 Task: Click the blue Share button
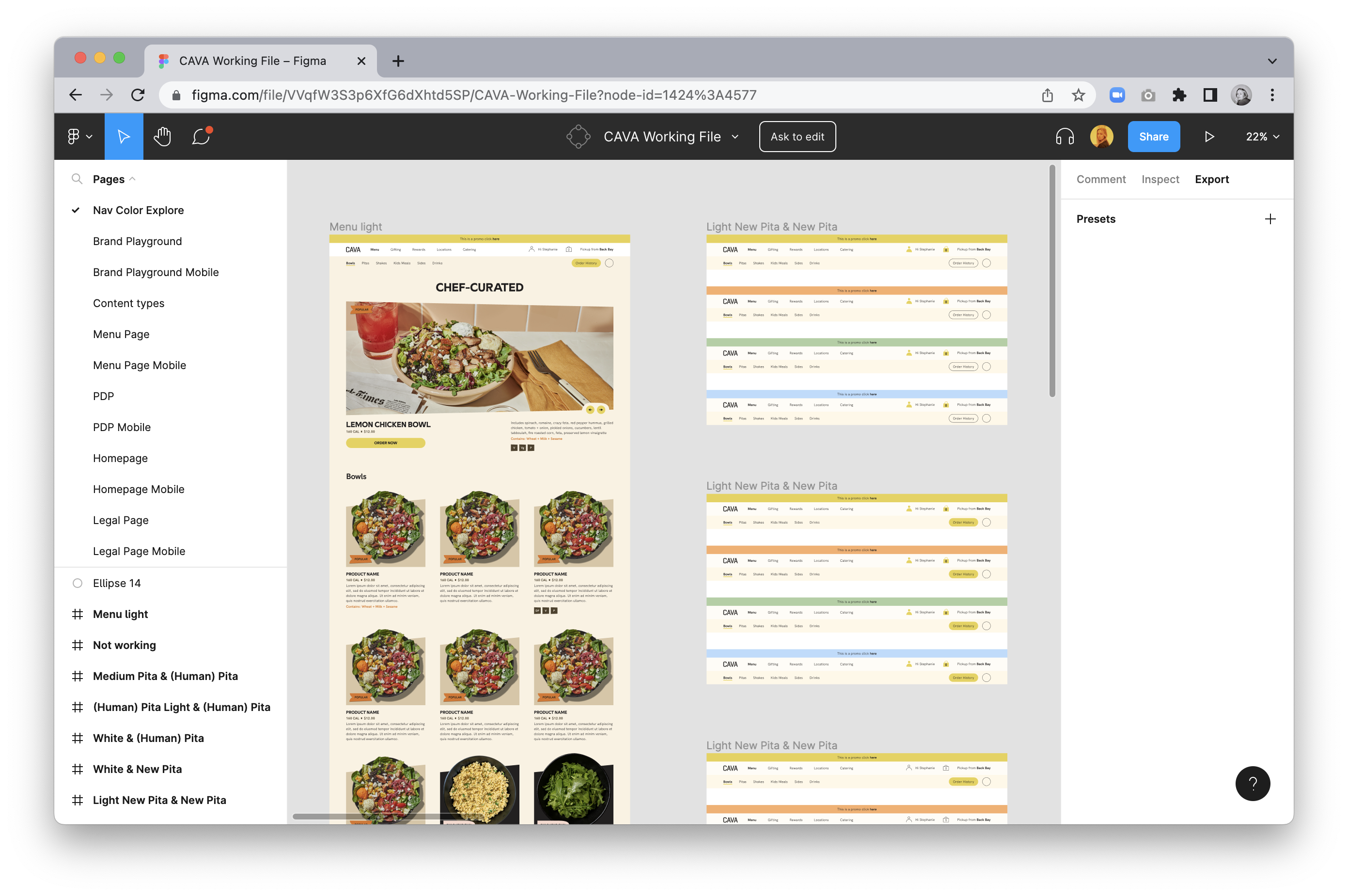tap(1153, 137)
